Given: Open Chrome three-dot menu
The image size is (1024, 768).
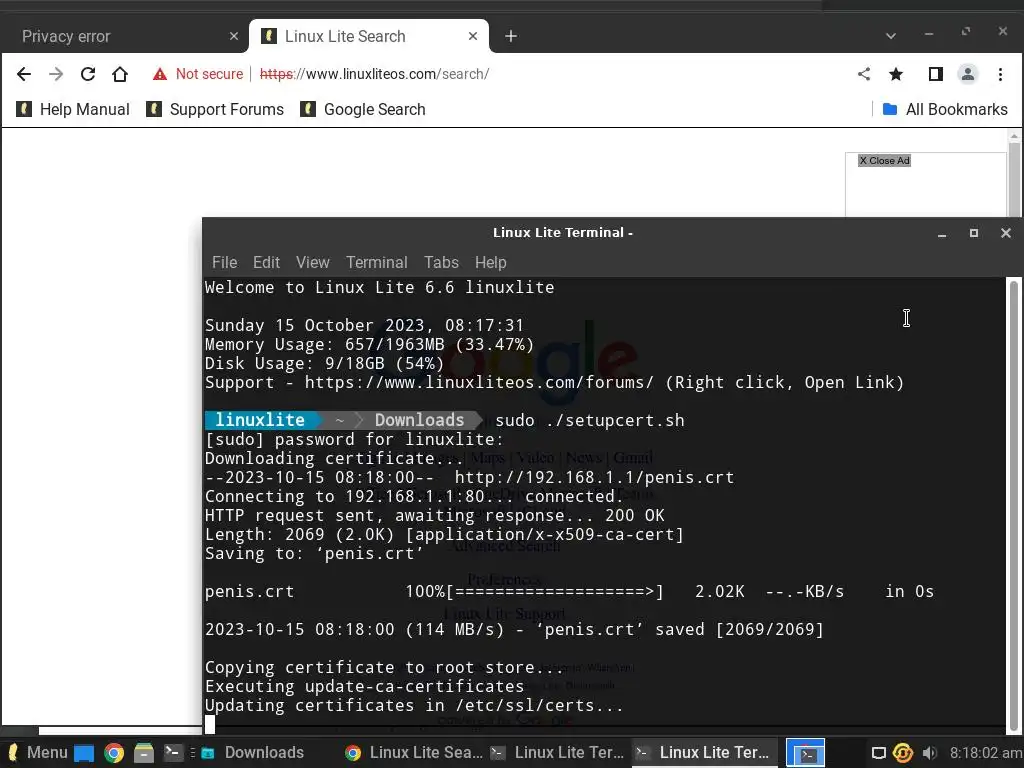Looking at the screenshot, I should [x=1000, y=74].
